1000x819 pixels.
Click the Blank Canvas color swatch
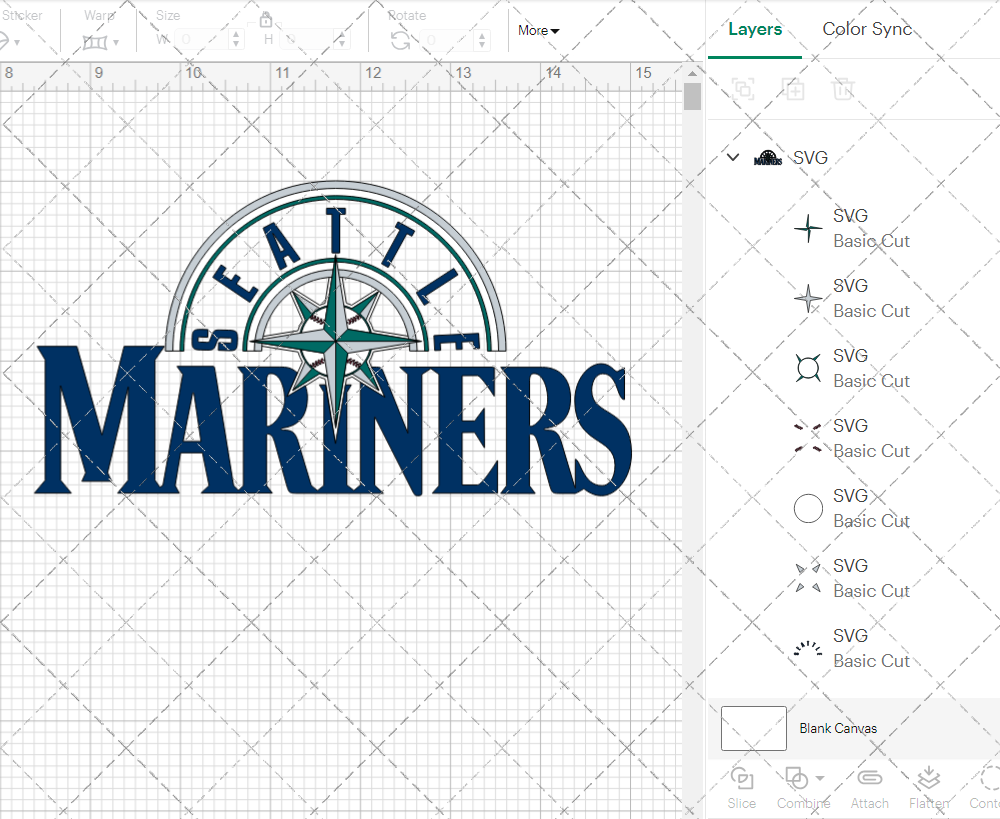(x=753, y=728)
